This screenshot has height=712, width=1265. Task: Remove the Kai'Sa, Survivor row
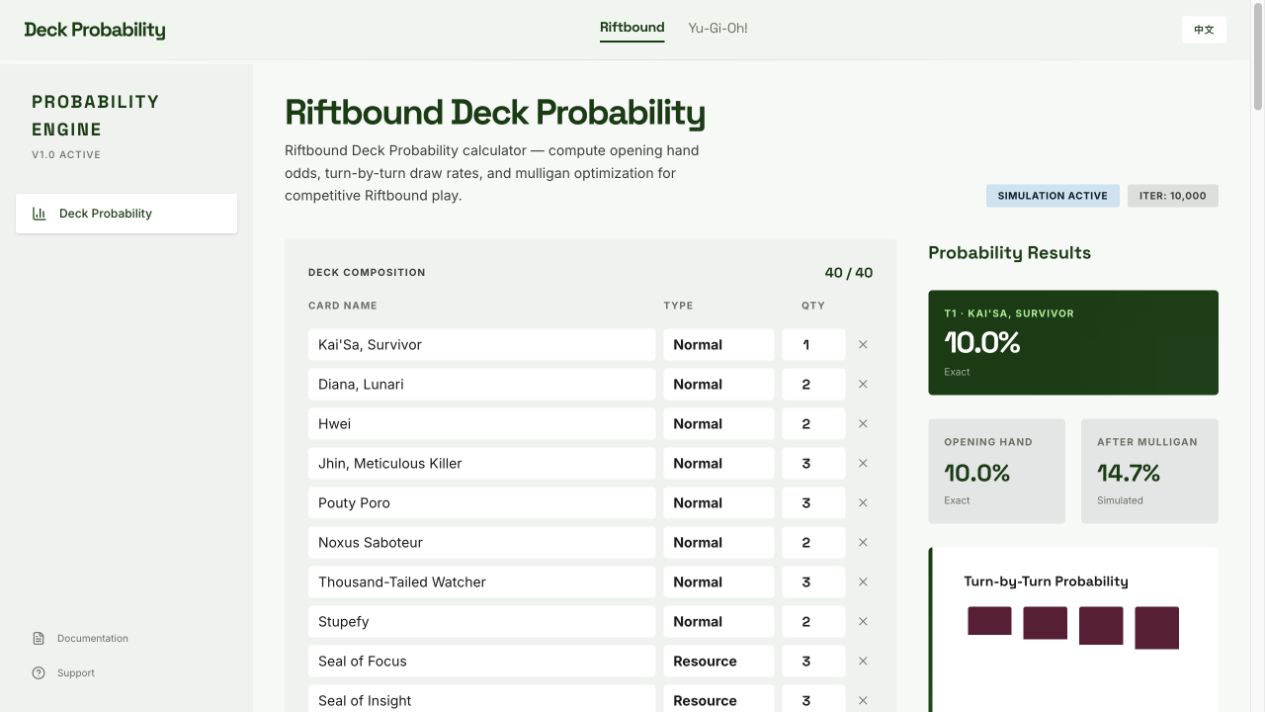[863, 345]
